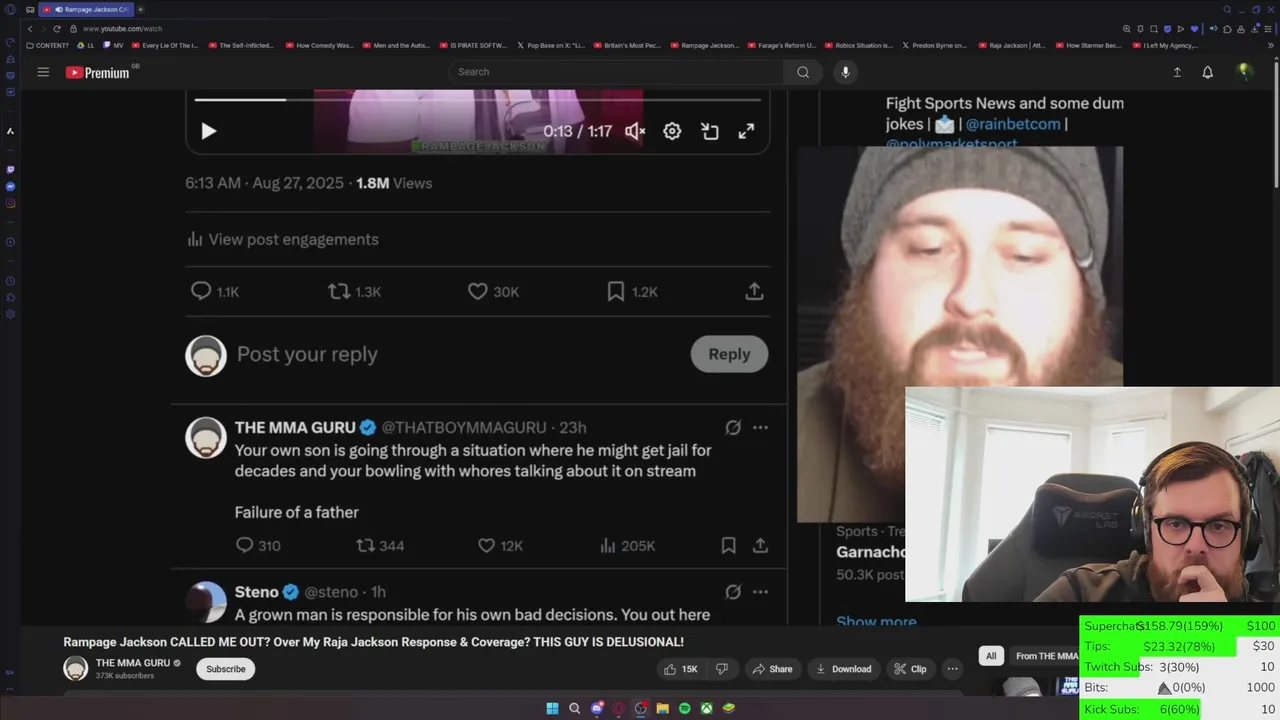Open THE MMA GURU reply author name
Image resolution: width=1280 pixels, height=720 pixels.
[295, 428]
